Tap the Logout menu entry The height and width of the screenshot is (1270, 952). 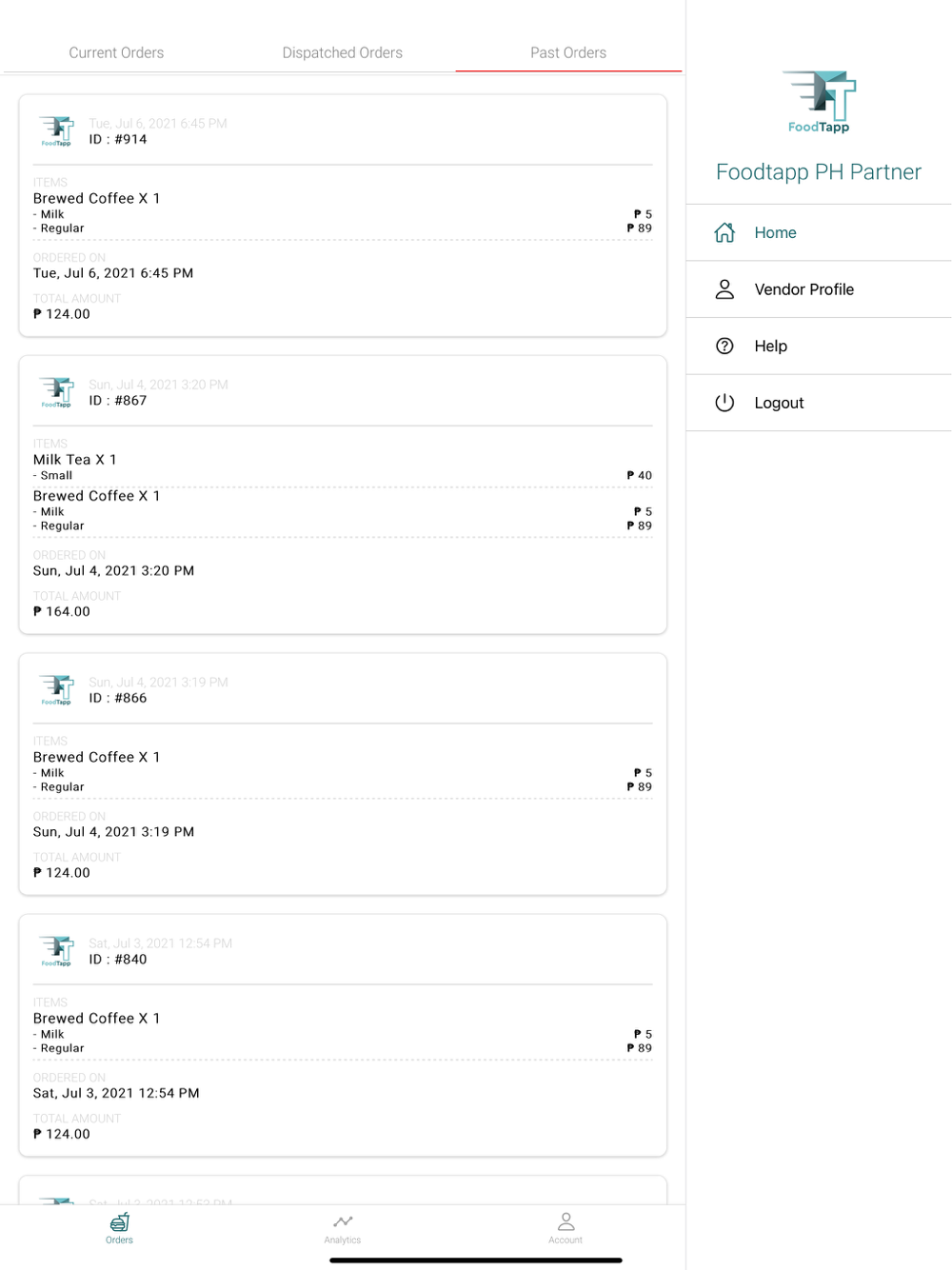(x=779, y=403)
